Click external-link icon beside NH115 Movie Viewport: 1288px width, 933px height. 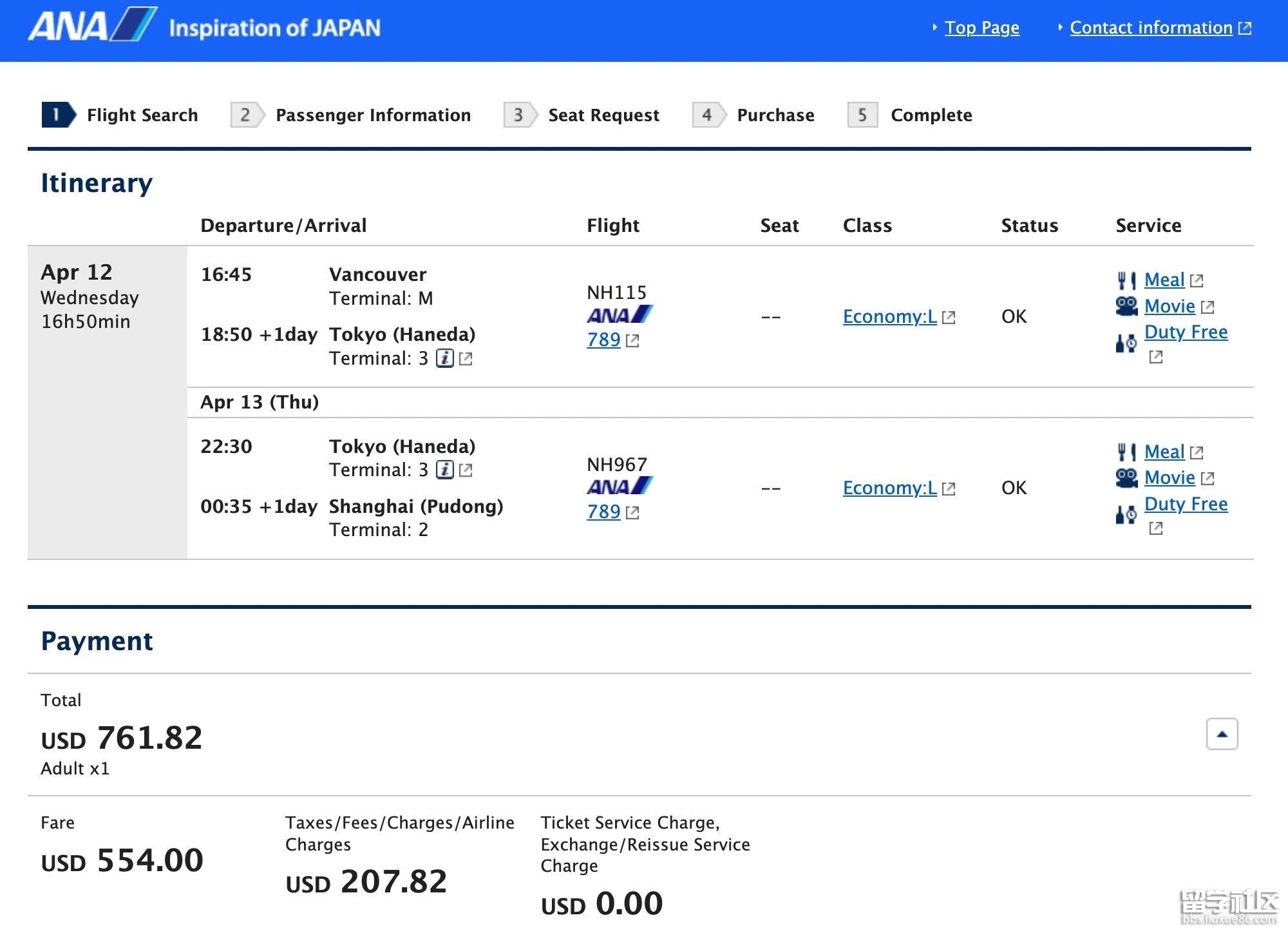[x=1207, y=307]
